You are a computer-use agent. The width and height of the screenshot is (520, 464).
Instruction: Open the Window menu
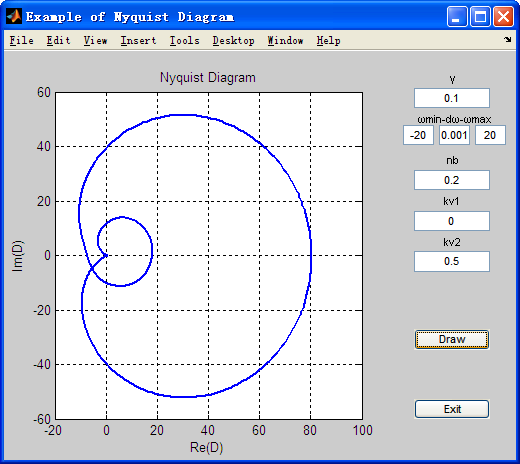[x=285, y=40]
